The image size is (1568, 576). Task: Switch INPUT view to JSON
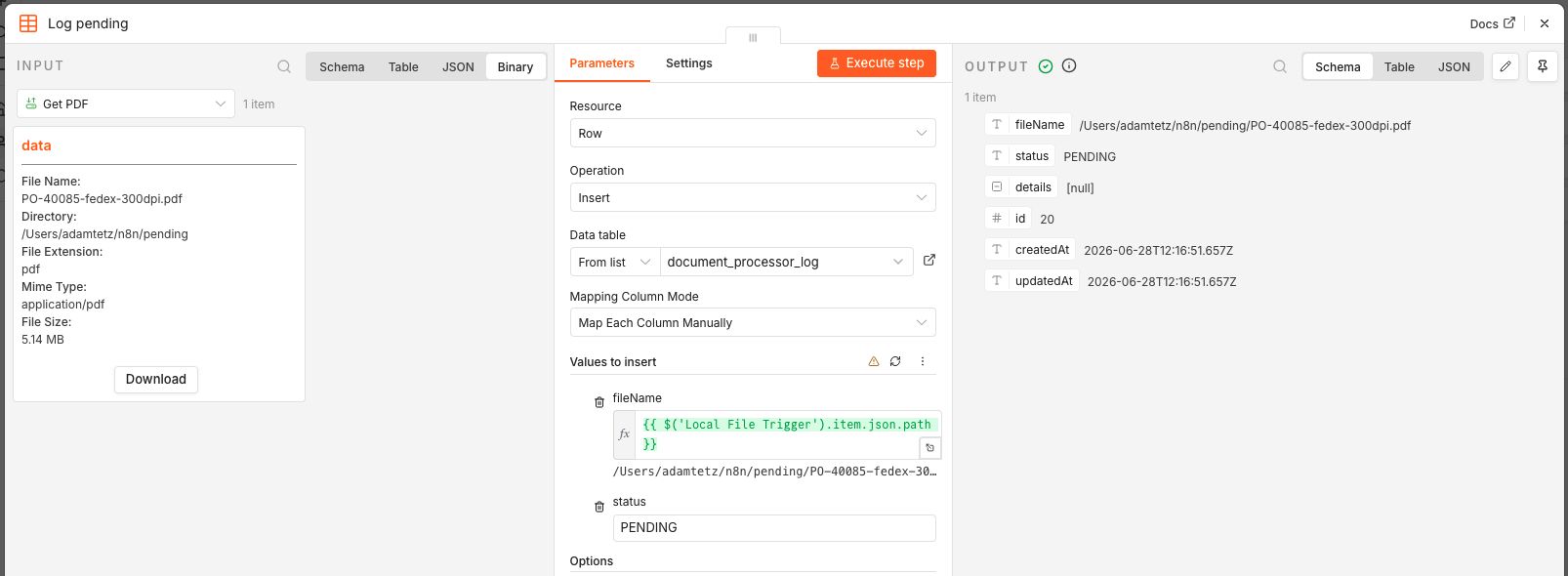(x=458, y=66)
